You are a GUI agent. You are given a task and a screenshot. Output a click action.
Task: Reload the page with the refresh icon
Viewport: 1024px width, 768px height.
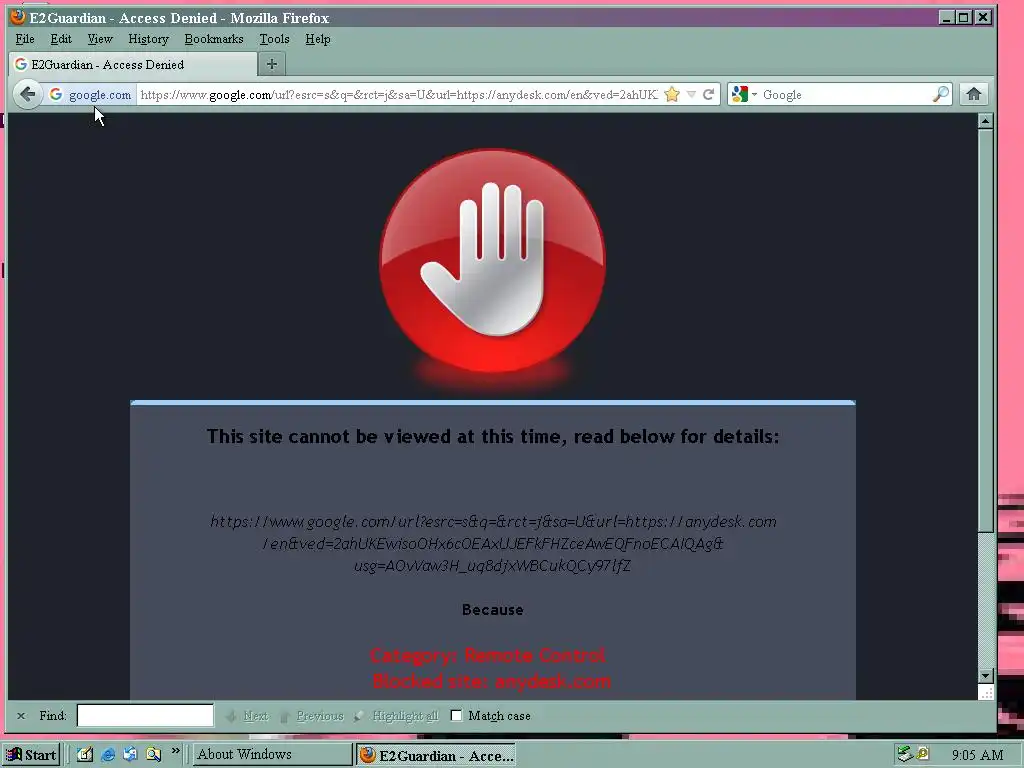click(708, 95)
